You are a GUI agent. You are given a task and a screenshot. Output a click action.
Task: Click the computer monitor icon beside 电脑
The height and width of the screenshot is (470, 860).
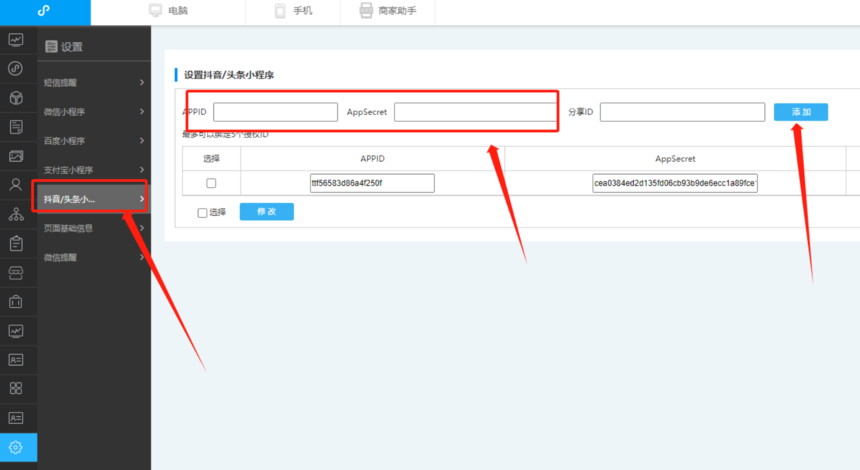pyautogui.click(x=156, y=10)
